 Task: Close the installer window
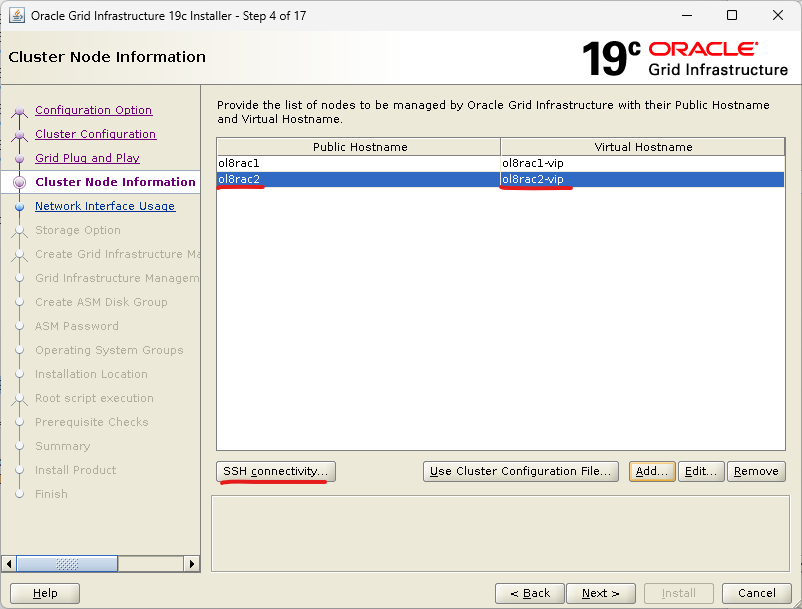pyautogui.click(x=778, y=15)
